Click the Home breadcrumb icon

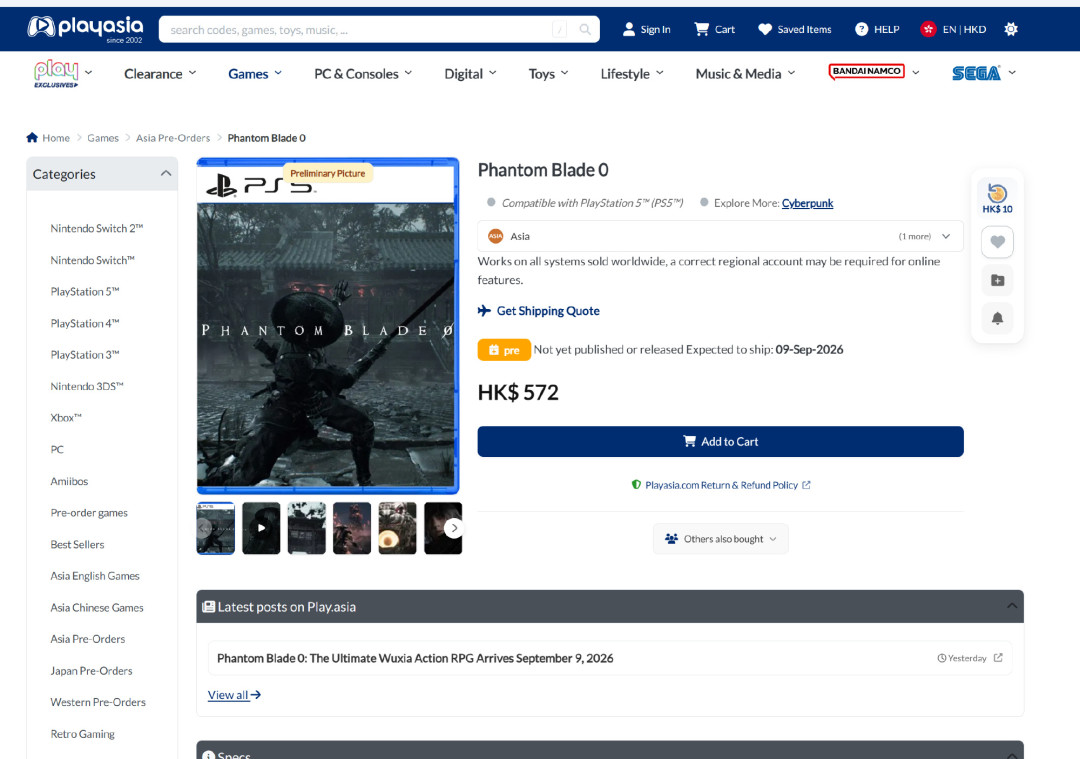click(32, 138)
